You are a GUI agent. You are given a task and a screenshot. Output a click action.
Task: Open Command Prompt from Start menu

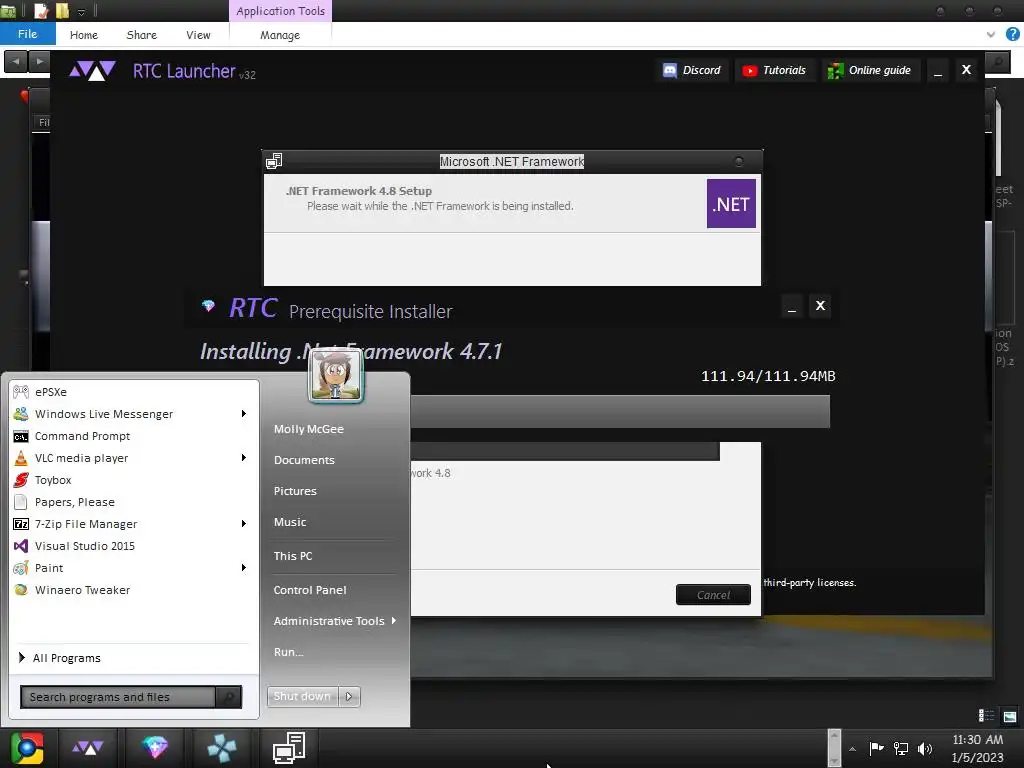point(131,436)
